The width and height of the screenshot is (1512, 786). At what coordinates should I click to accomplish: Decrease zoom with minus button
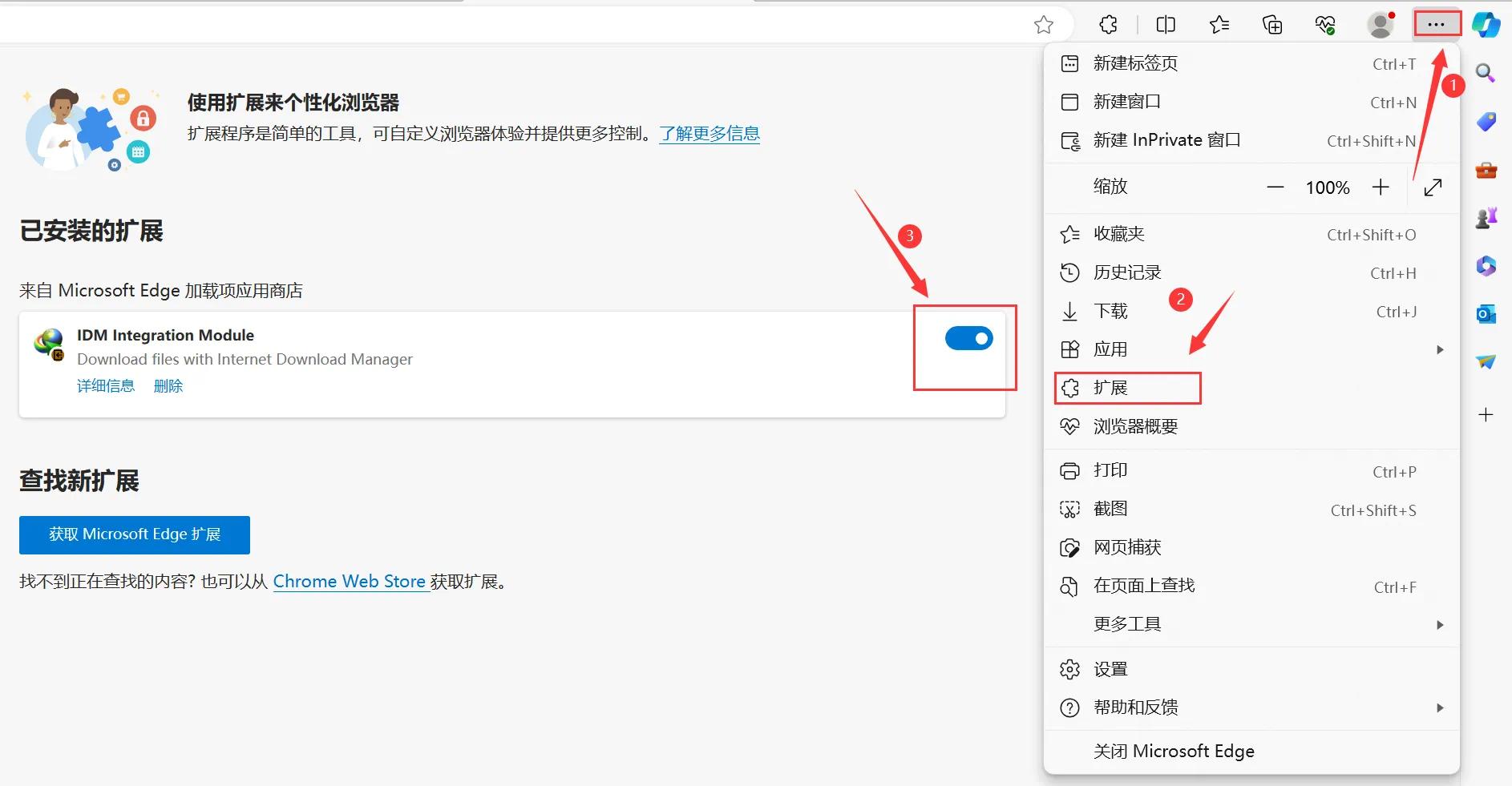coord(1275,187)
